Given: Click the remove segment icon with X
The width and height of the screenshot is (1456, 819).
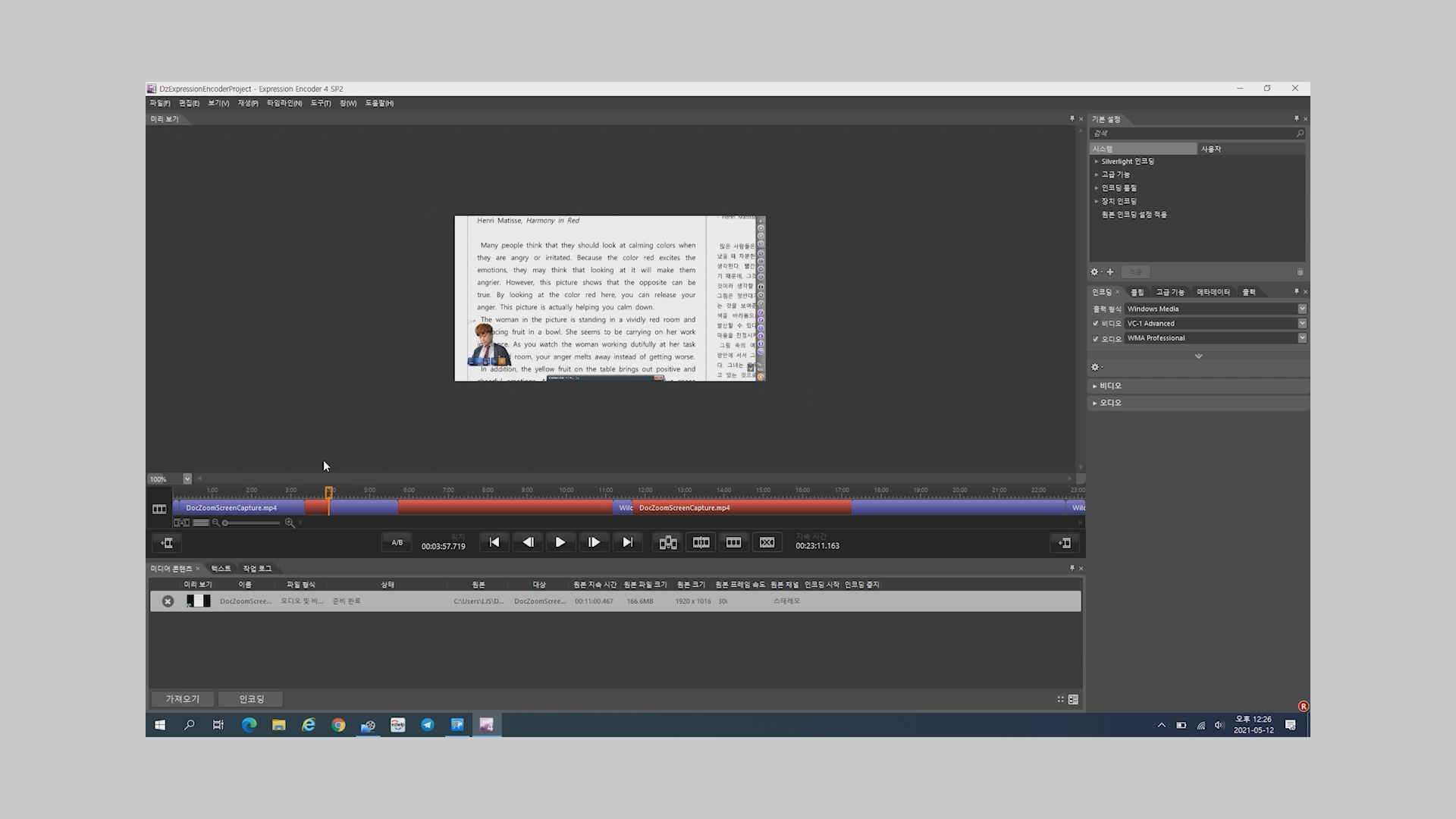Looking at the screenshot, I should coord(767,542).
